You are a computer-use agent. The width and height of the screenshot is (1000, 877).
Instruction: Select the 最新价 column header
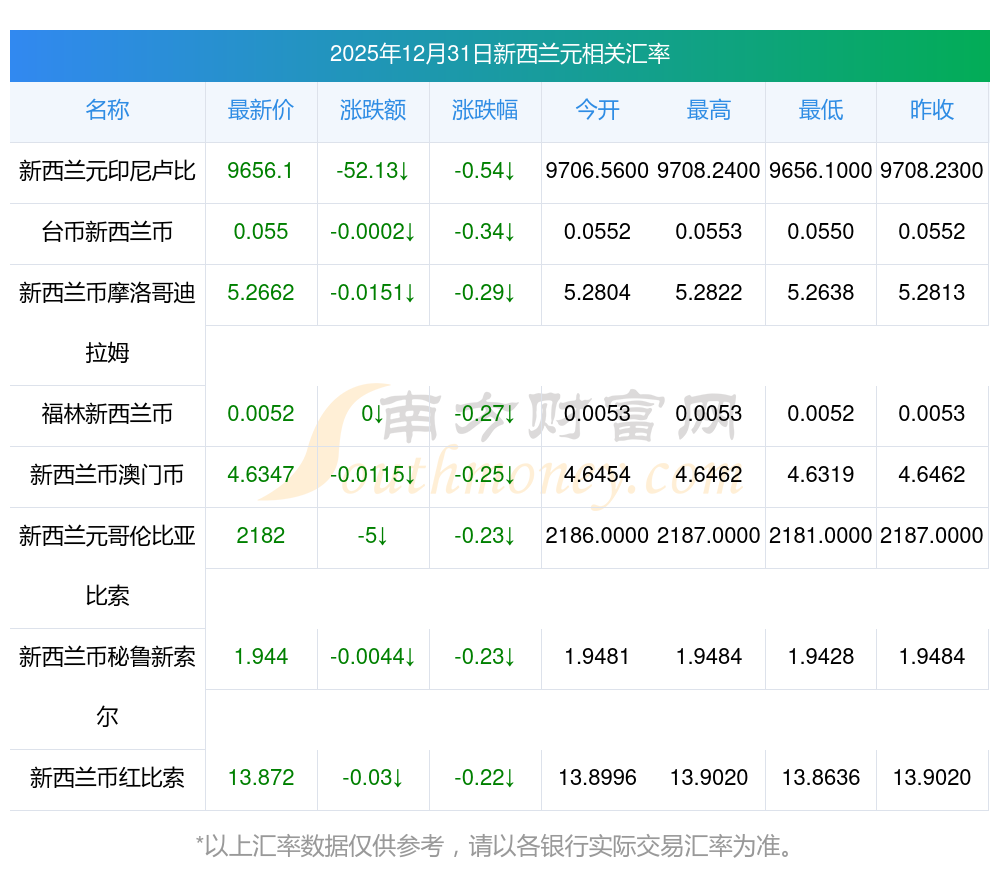(260, 110)
